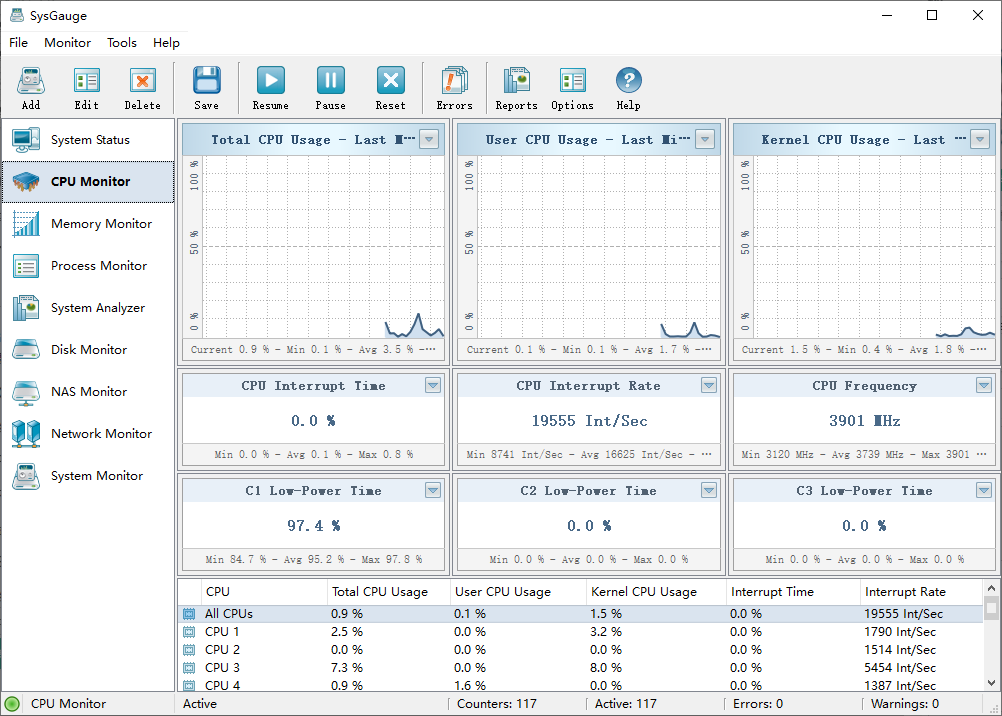Expand the Total CPU Usage dropdown arrow
Screen dimensions: 1002x716
coord(429,140)
